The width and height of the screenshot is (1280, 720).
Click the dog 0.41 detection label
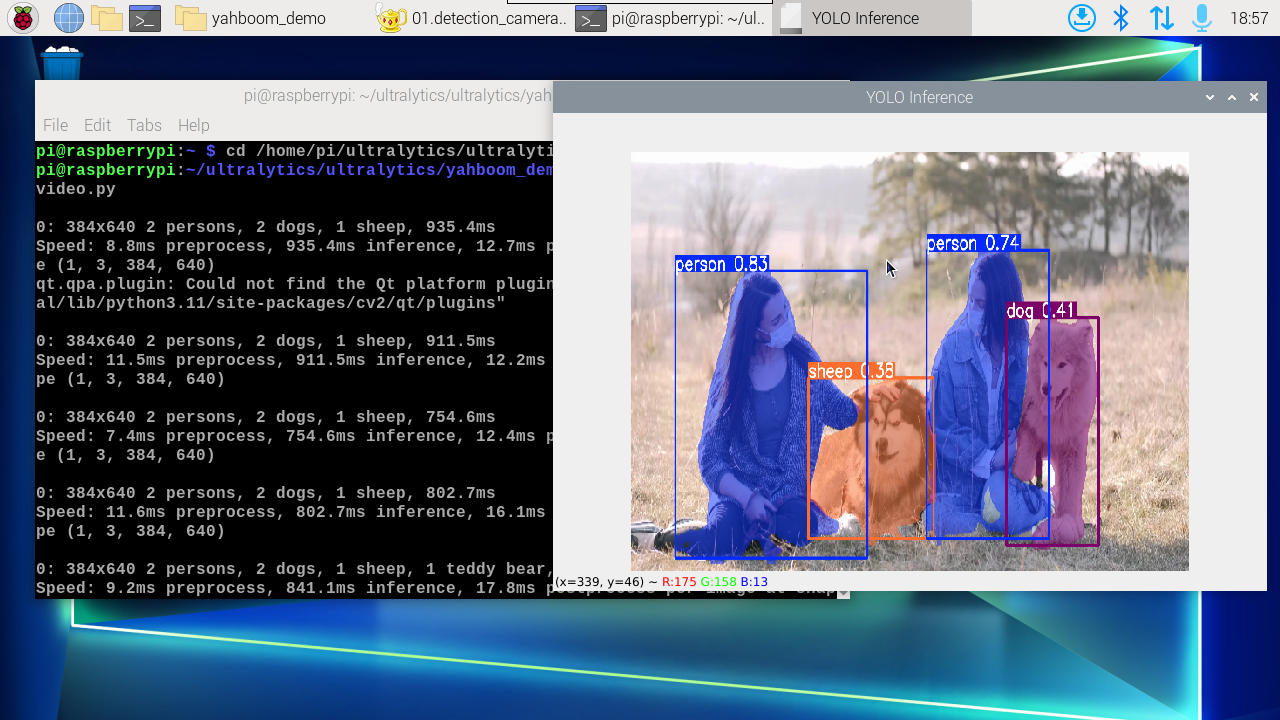tap(1041, 311)
